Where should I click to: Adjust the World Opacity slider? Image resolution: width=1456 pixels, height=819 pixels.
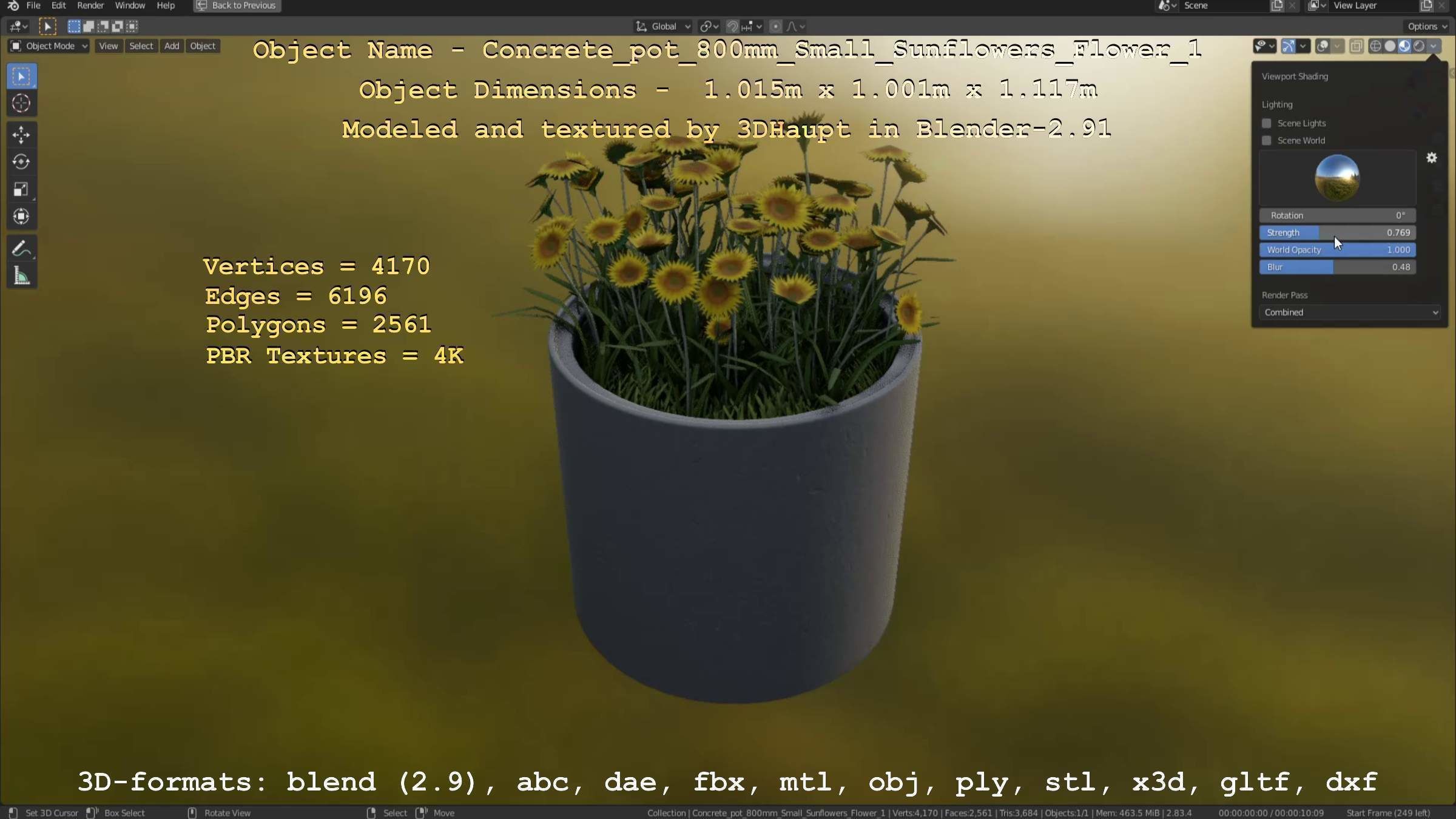pyautogui.click(x=1338, y=250)
